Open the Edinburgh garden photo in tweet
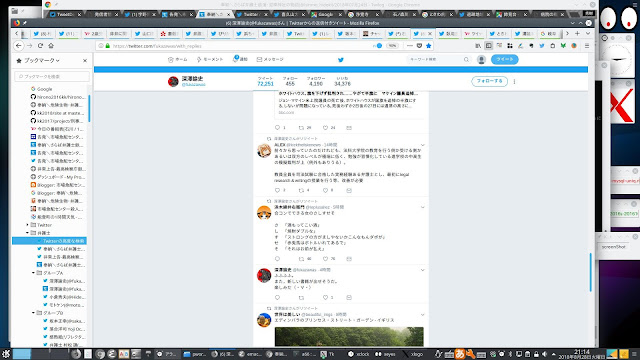Image resolution: width=640 pixels, height=360 pixels. (x=349, y=337)
